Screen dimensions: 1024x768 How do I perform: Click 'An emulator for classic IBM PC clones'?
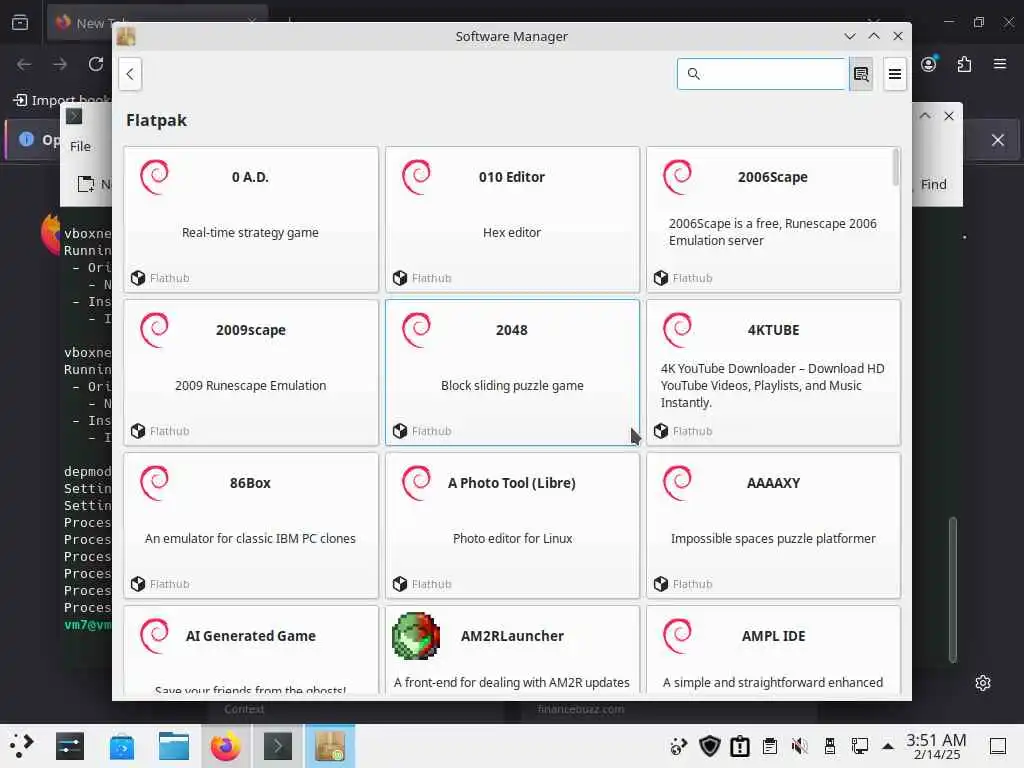(x=250, y=538)
